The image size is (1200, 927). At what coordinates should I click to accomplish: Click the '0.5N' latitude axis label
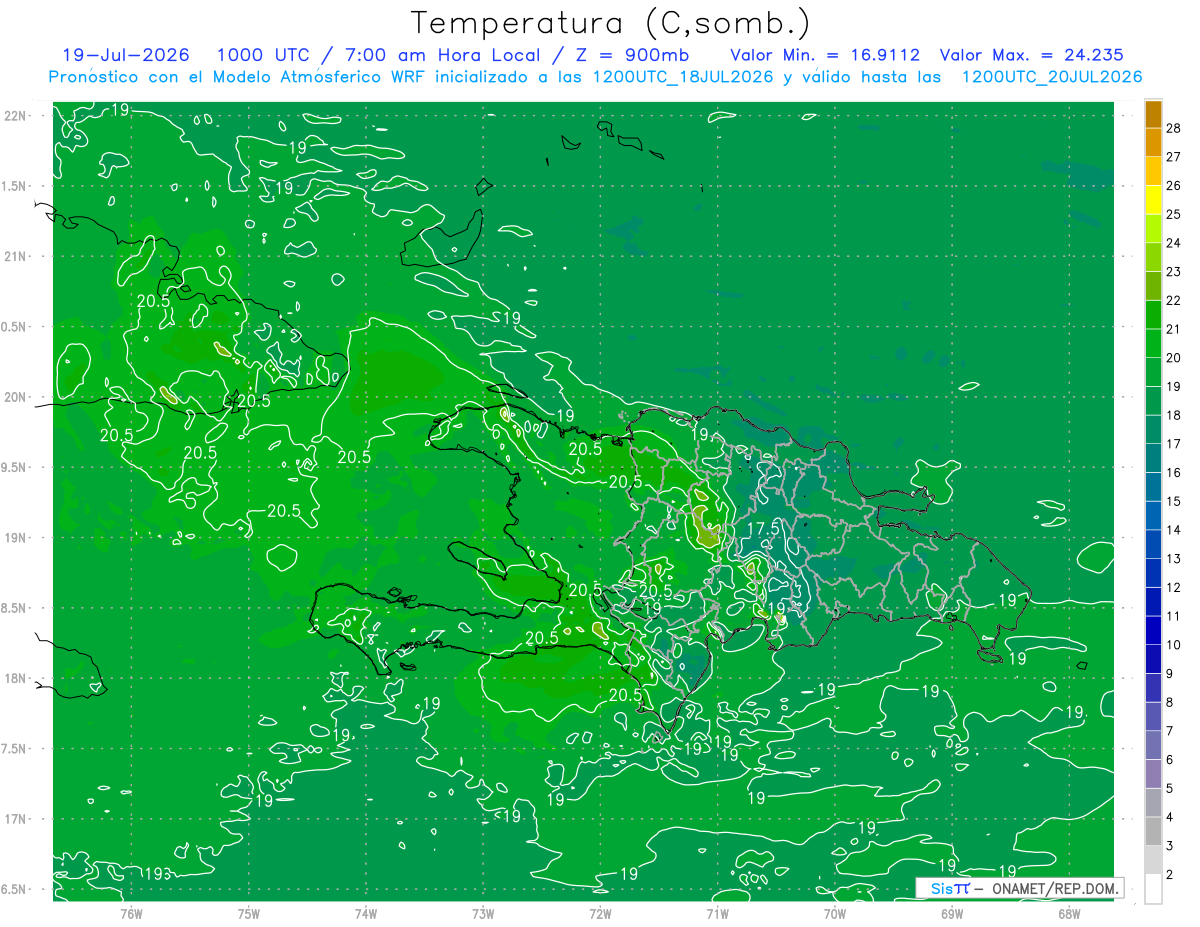pyautogui.click(x=14, y=327)
